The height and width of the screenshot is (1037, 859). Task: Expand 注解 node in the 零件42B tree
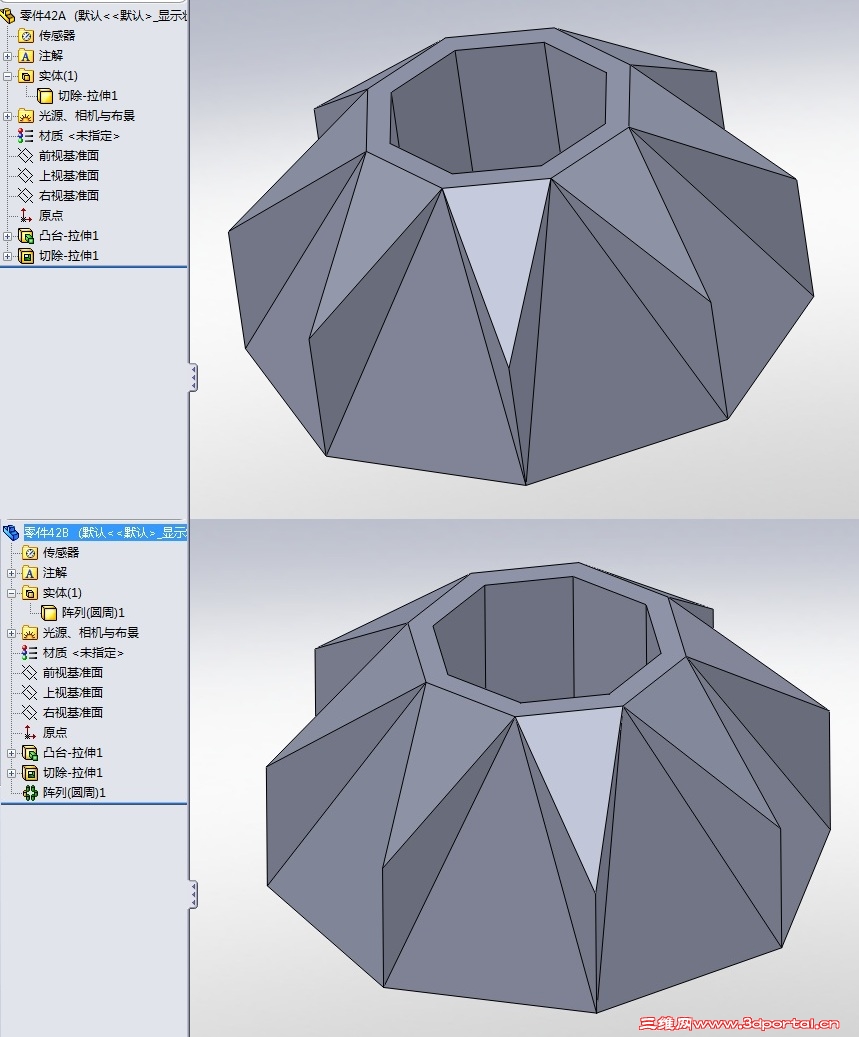(11, 573)
